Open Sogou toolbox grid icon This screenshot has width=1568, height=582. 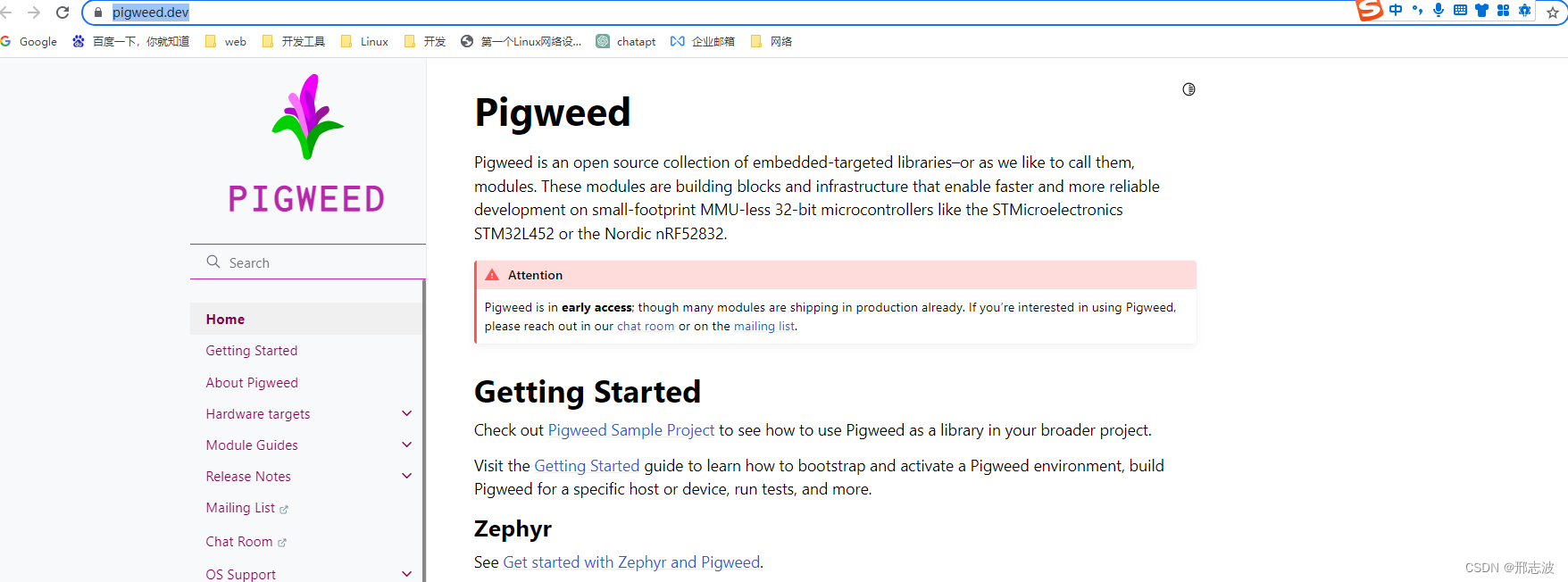[1503, 10]
